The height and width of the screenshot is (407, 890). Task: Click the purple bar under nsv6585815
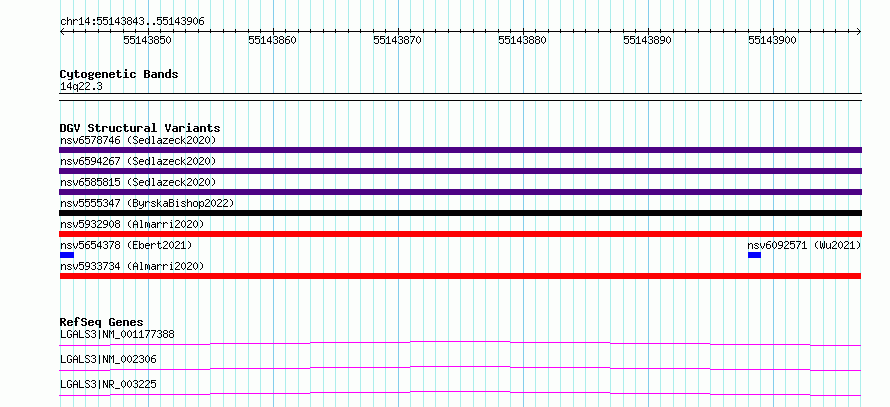pos(460,192)
